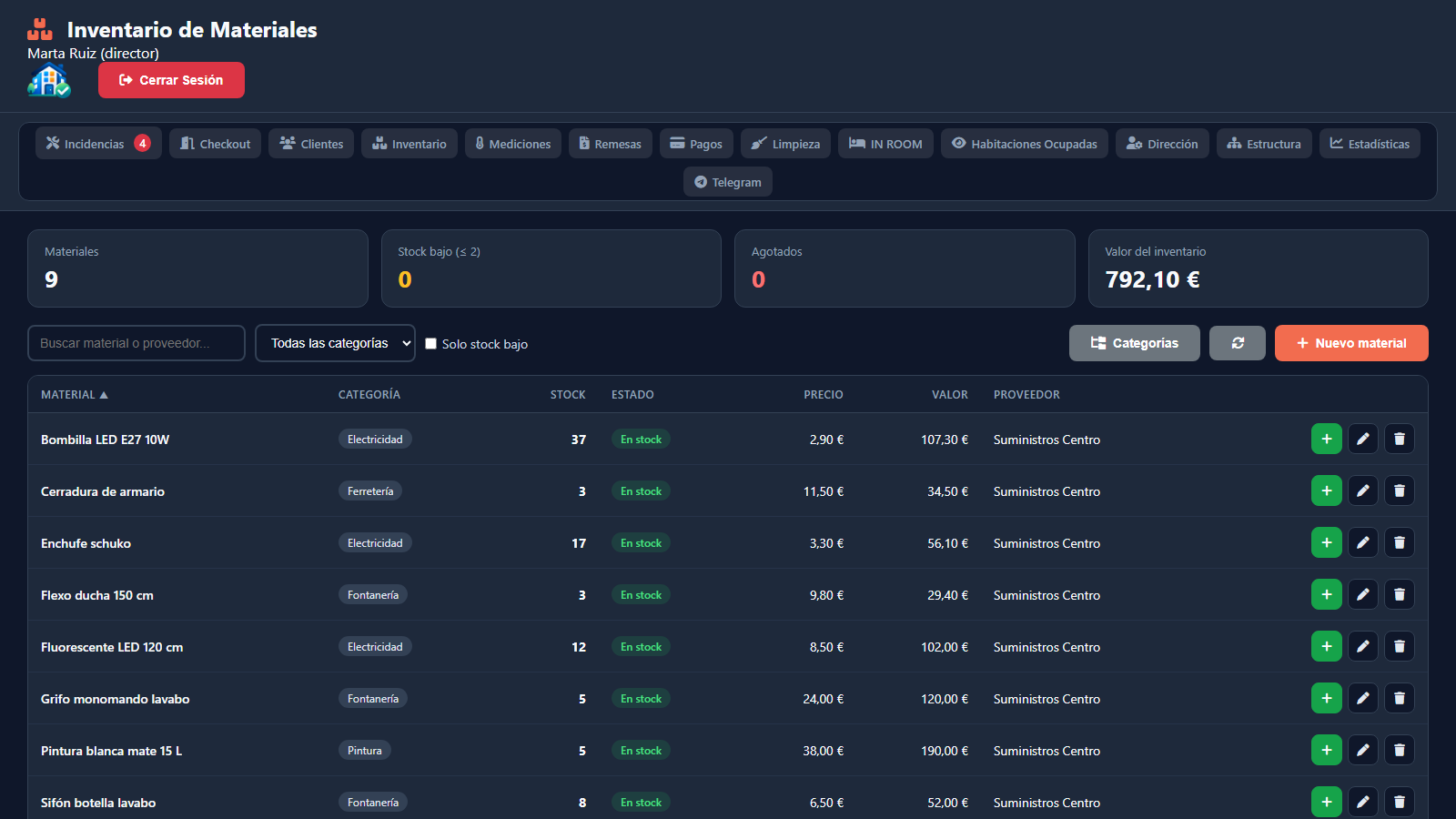
Task: Go to the Estadísticas tab
Action: [x=1370, y=144]
